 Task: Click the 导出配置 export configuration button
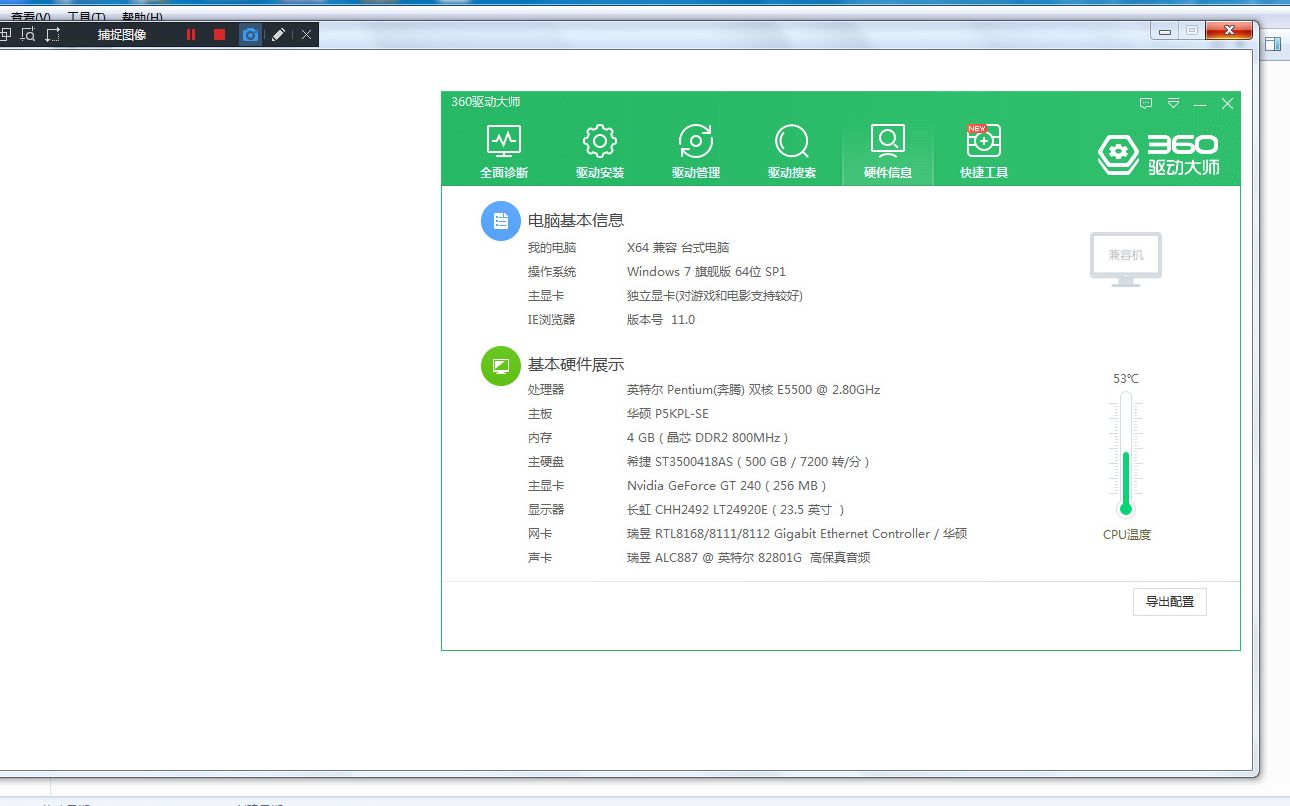(x=1170, y=602)
